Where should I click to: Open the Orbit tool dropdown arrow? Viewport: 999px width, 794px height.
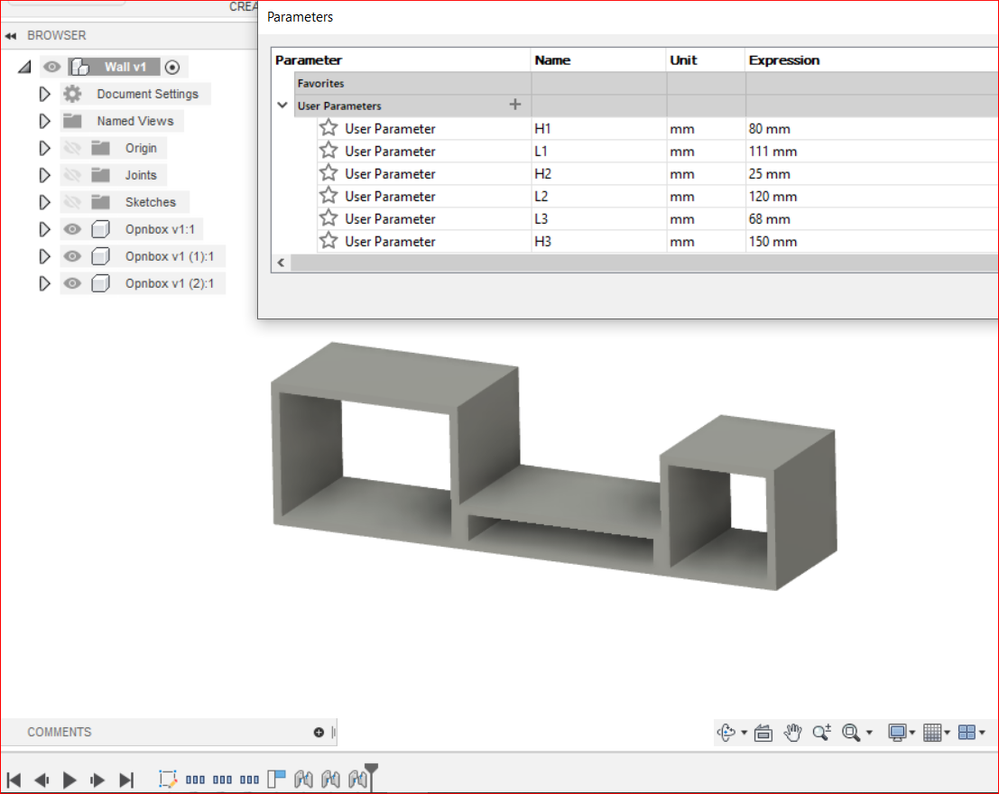[x=744, y=733]
